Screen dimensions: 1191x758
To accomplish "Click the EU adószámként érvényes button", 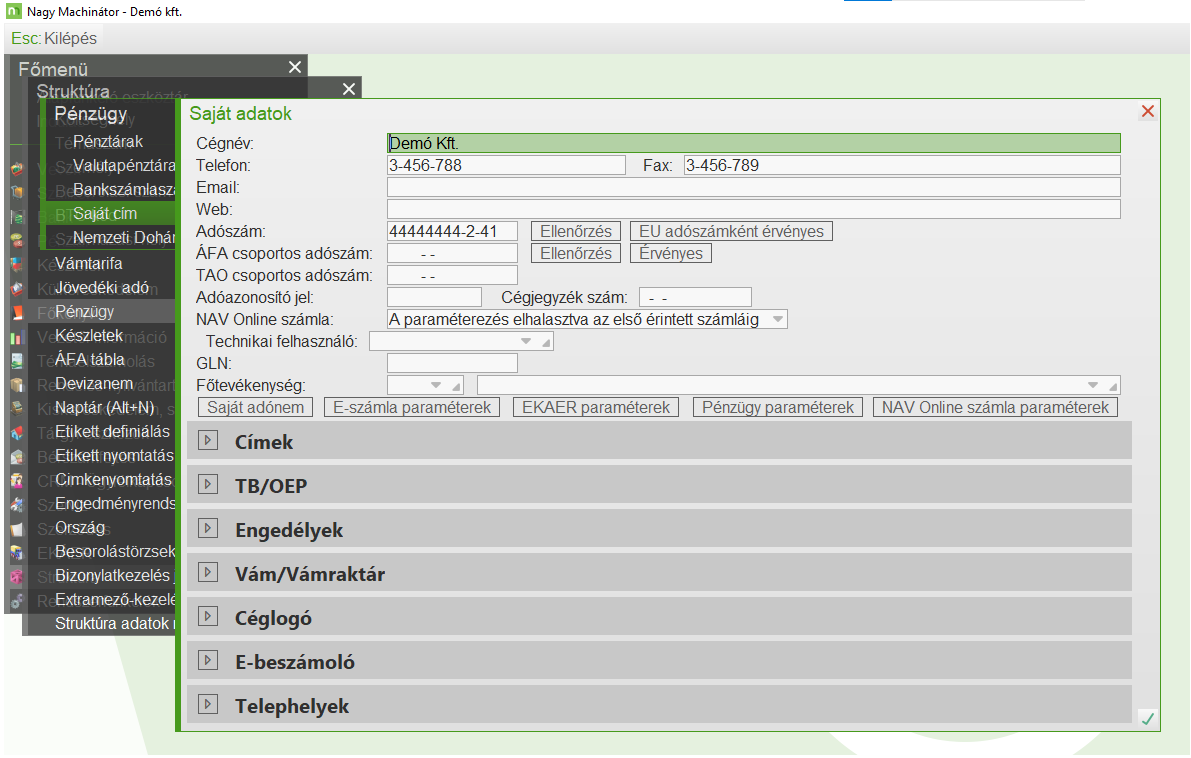I will 731,232.
